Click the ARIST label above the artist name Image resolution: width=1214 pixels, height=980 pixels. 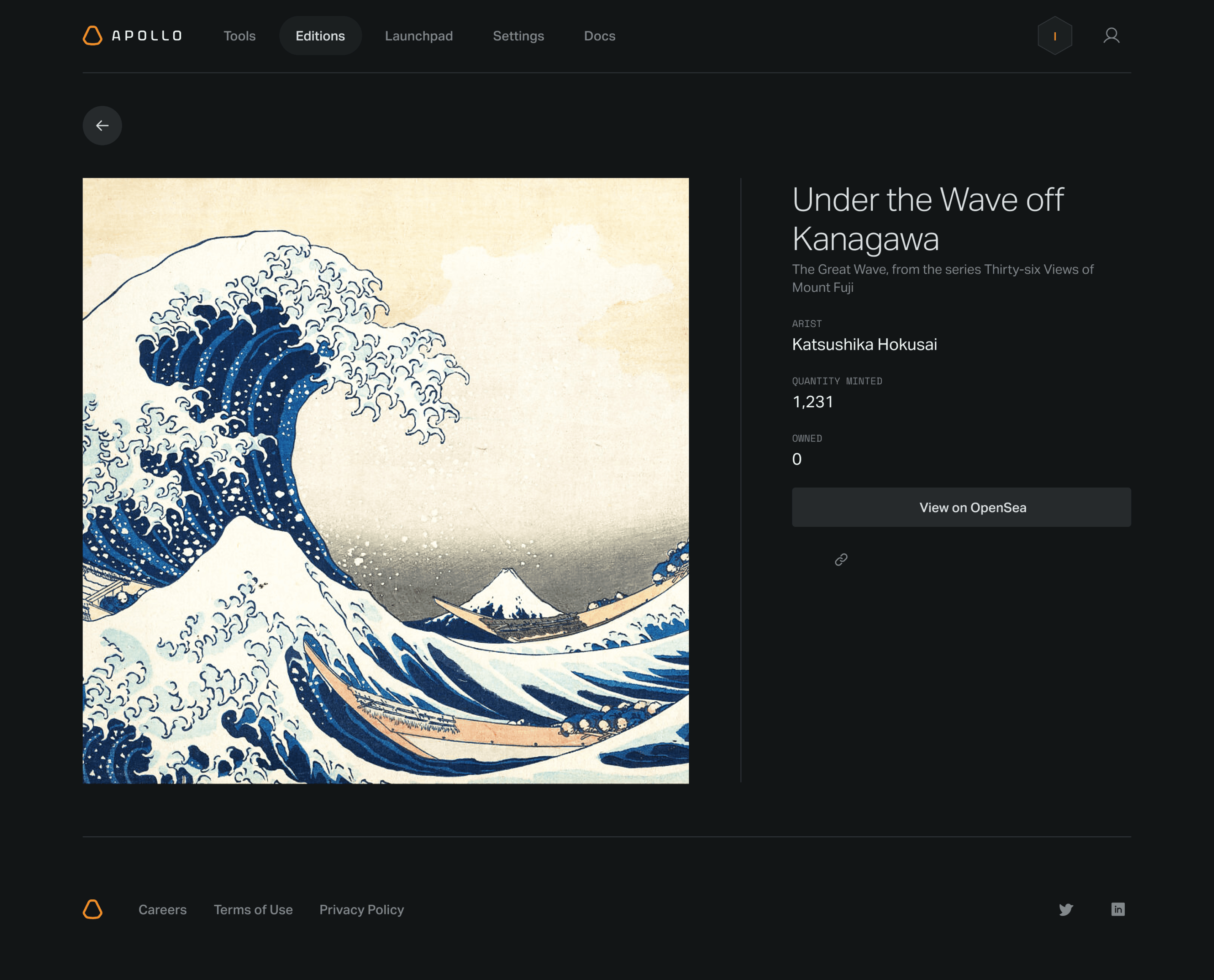(x=807, y=324)
